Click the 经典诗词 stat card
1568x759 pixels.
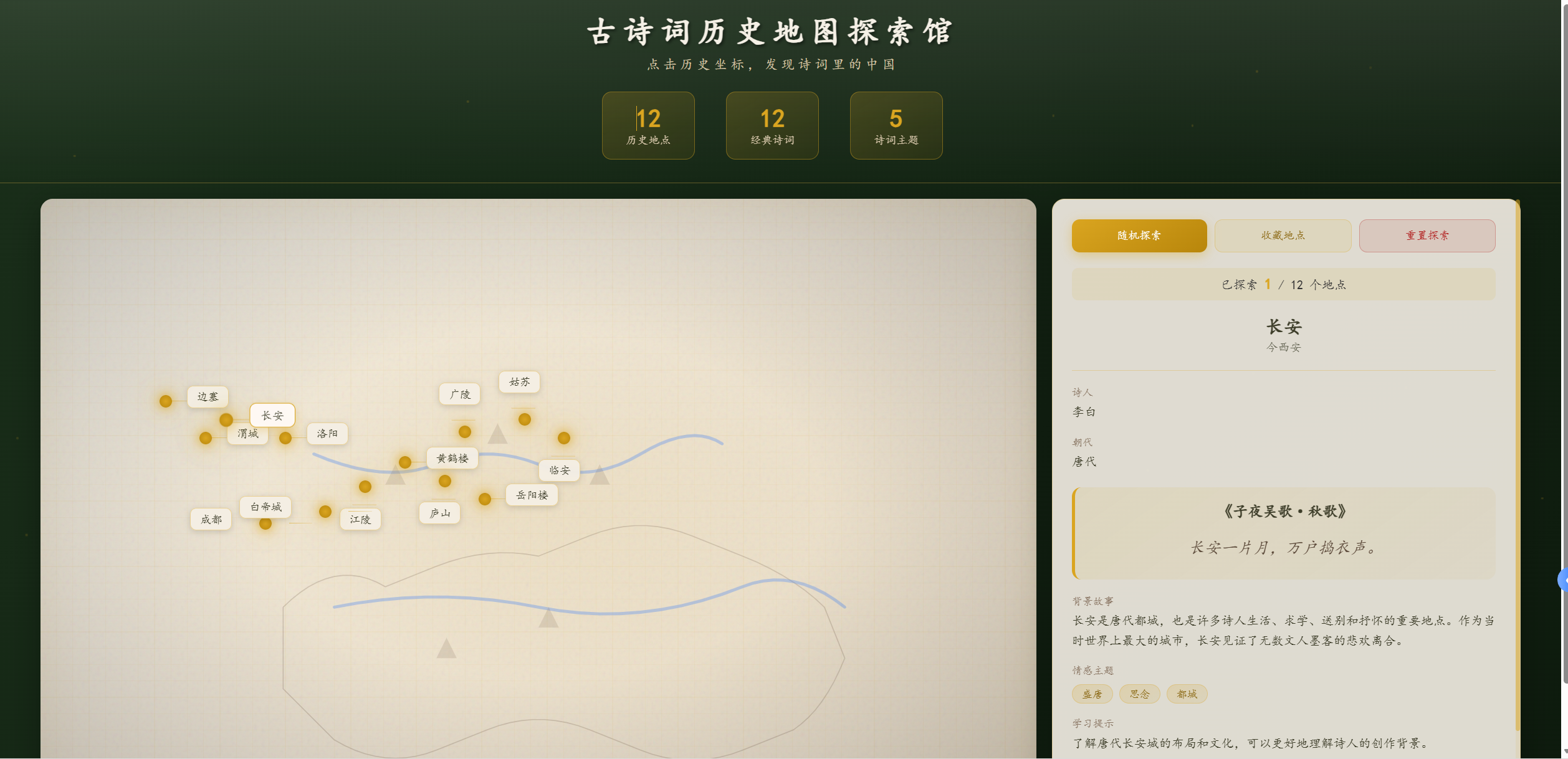pos(772,126)
